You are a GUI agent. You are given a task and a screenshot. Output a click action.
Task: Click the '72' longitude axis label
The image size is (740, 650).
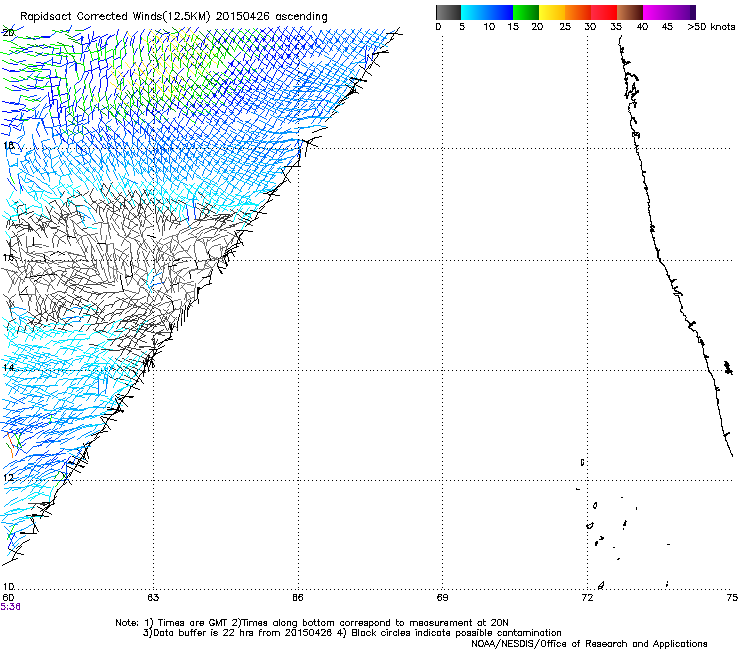587,598
